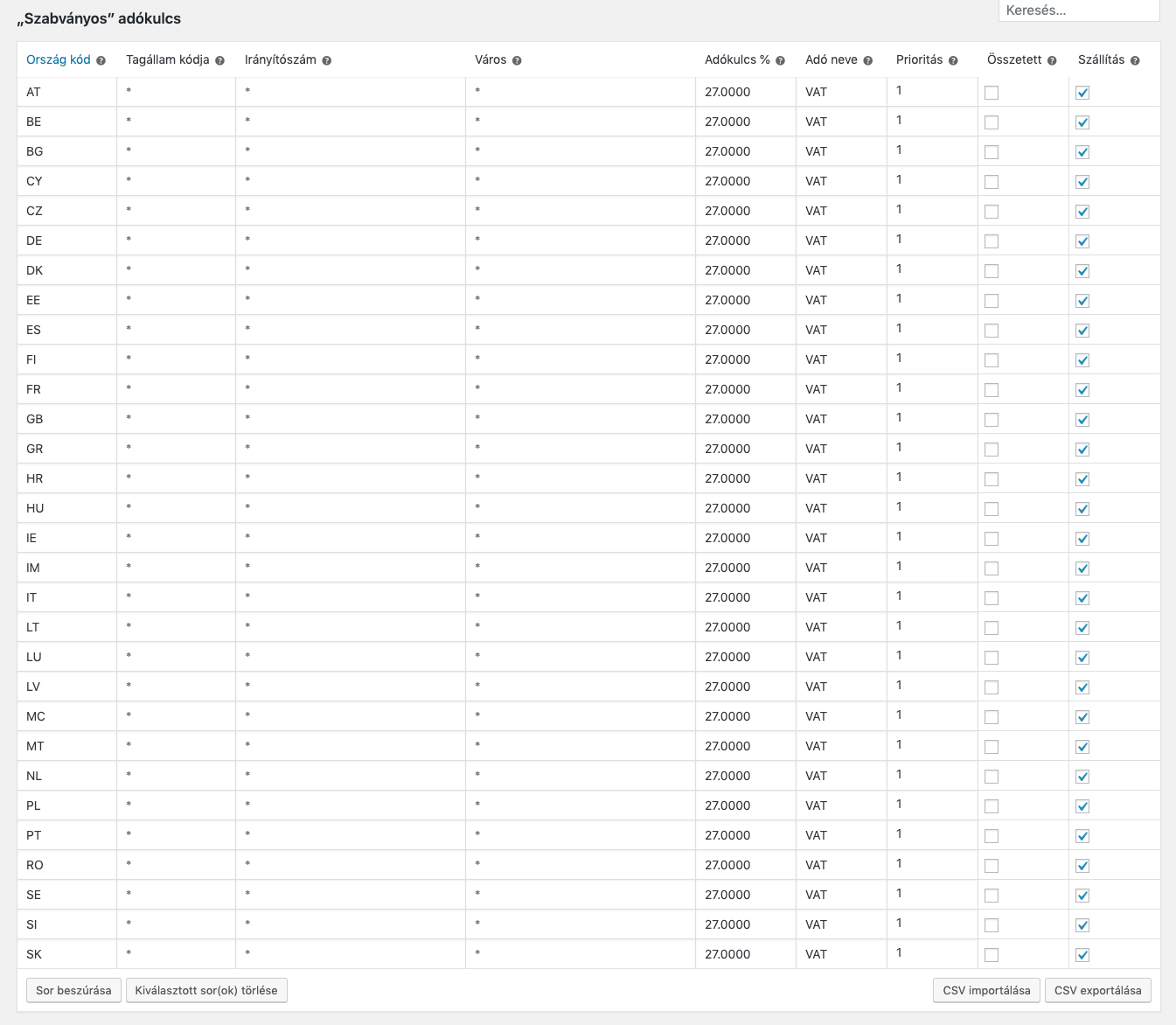The width and height of the screenshot is (1176, 1025).
Task: Click help icon next to Adókulcs %
Action: click(781, 61)
